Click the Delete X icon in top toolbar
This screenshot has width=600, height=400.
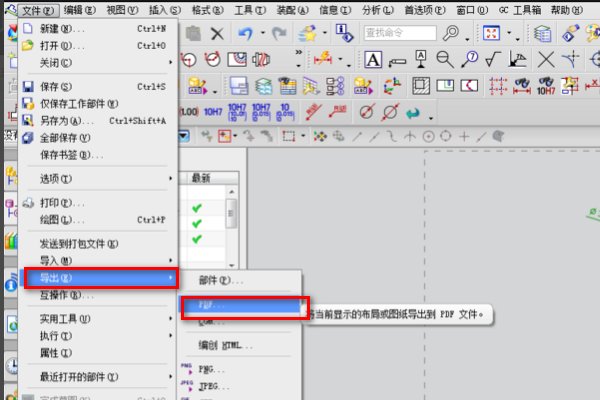(x=217, y=34)
